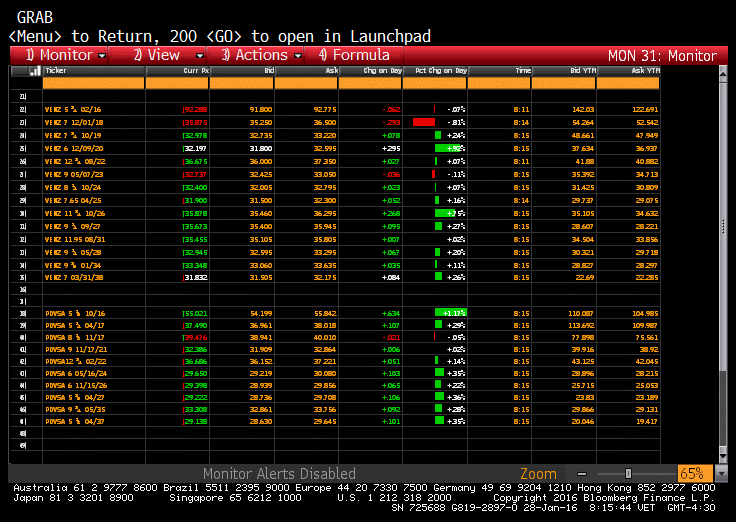
Task: Select the VENZ 7 ¾ 10/19 ticker
Action: [73, 136]
